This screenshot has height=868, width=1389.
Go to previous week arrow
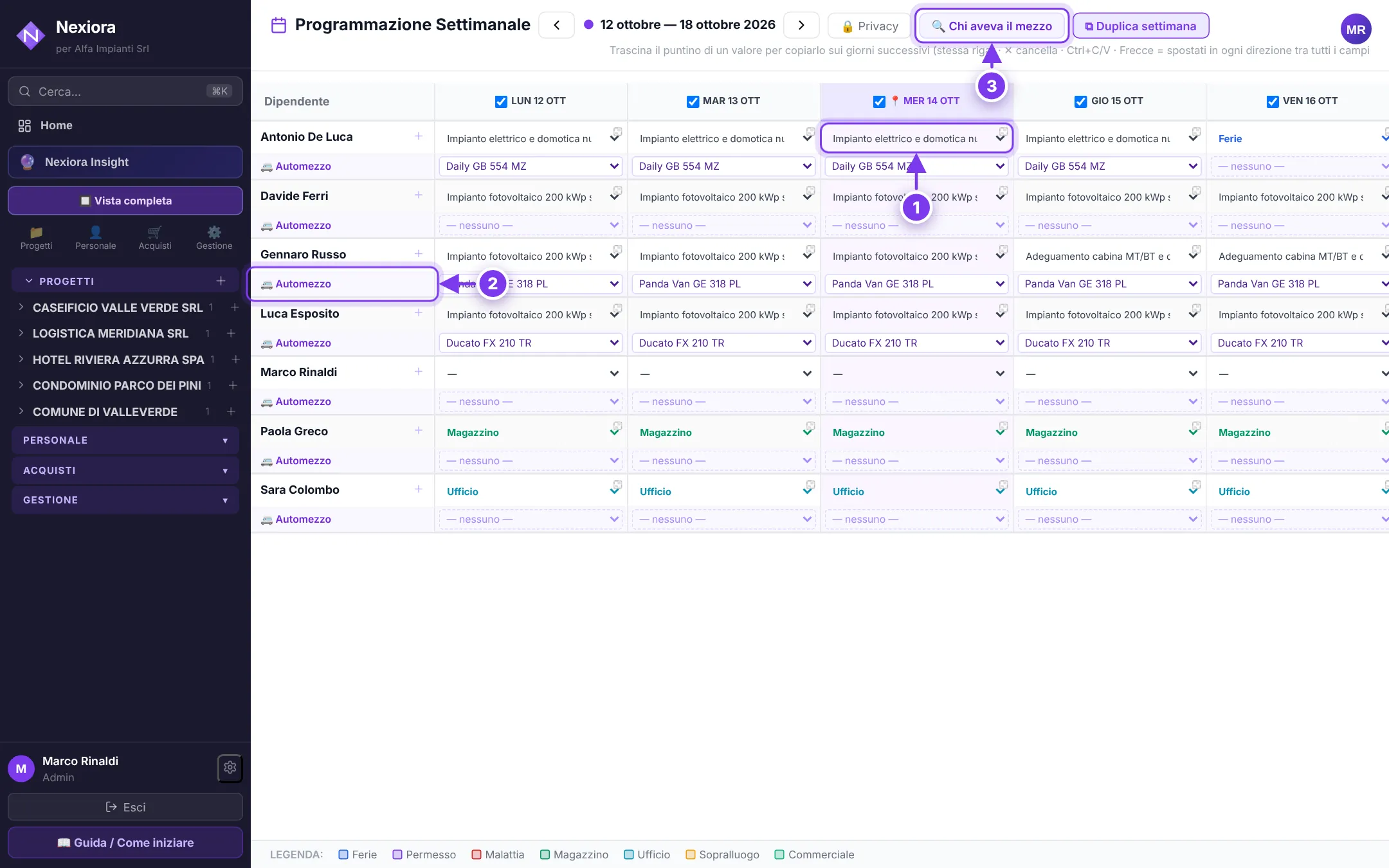point(556,25)
